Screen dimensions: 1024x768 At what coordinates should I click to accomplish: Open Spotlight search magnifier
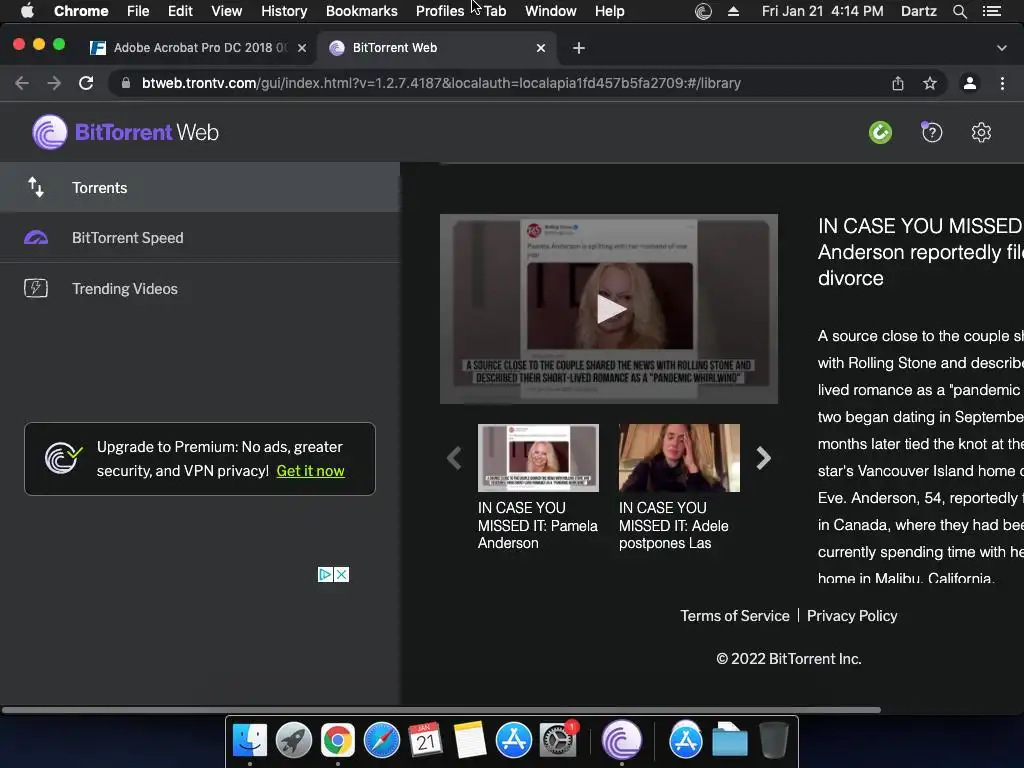tap(959, 11)
